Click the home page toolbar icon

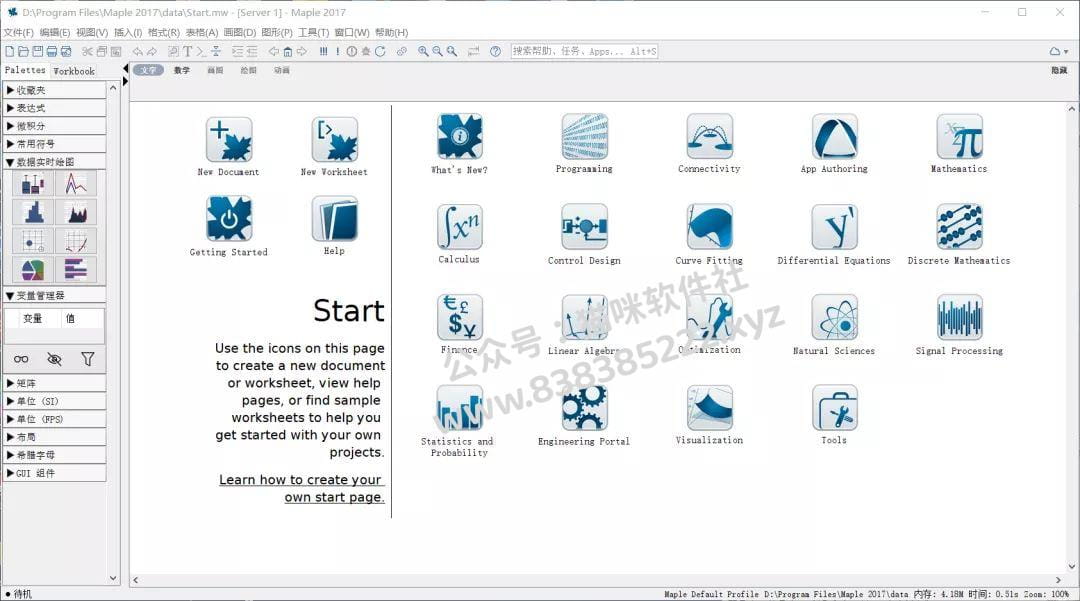tap(288, 52)
